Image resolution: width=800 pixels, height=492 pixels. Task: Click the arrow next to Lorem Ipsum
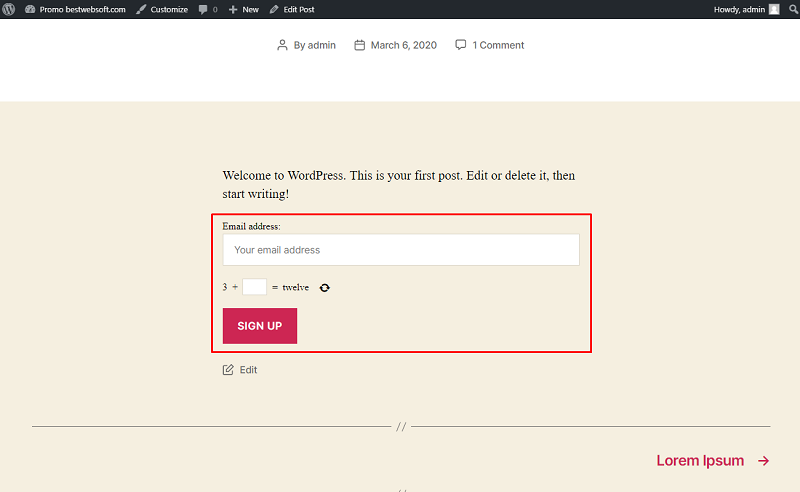pyautogui.click(x=763, y=461)
